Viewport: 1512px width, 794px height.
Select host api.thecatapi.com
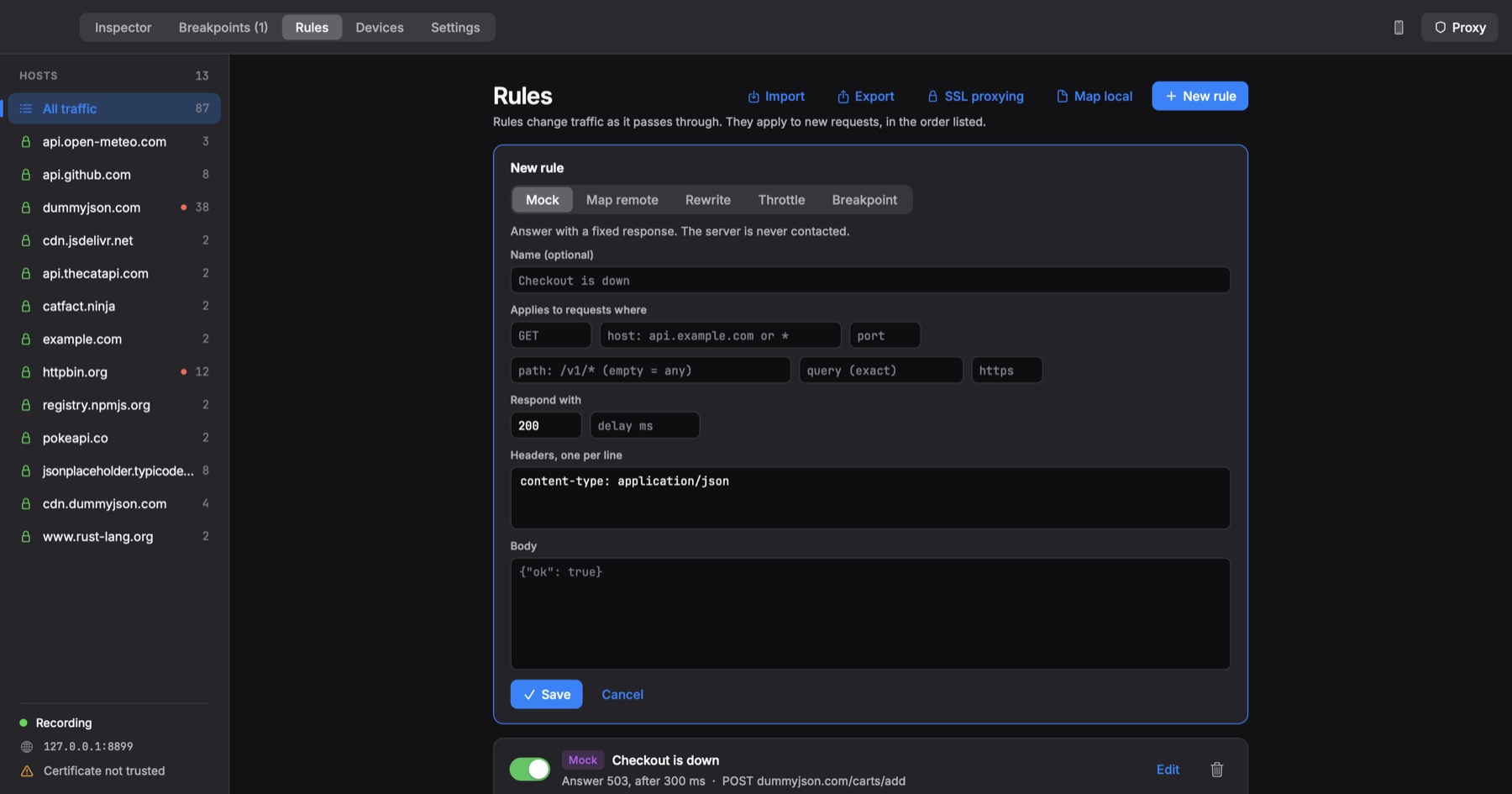tap(114, 273)
